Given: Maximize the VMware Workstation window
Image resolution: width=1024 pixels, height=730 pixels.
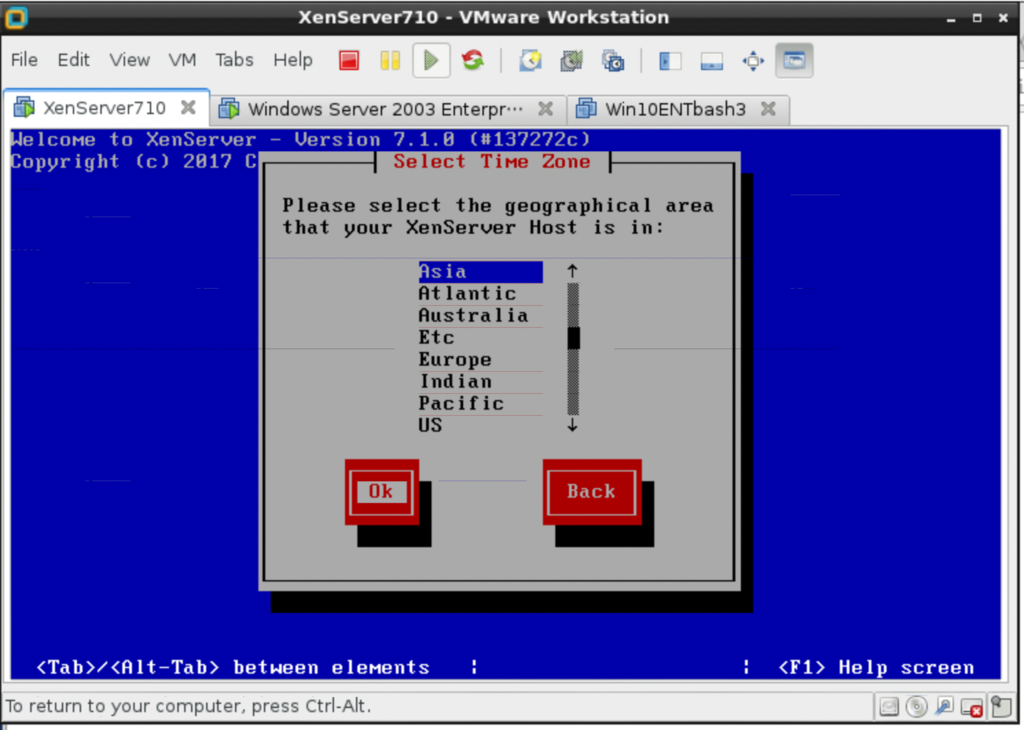Looking at the screenshot, I should (x=977, y=18).
